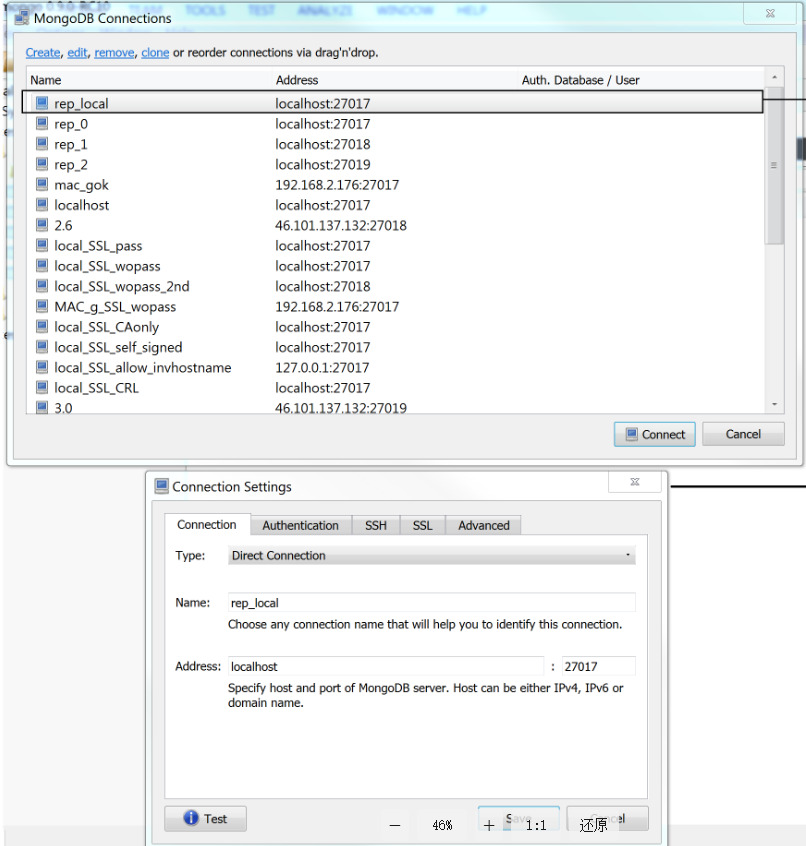Select the rep_2 connection name
The width and height of the screenshot is (806, 846).
coord(71,165)
